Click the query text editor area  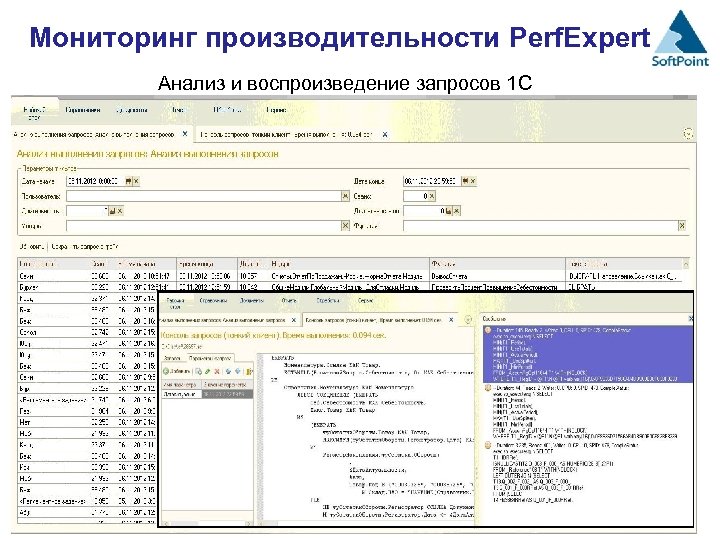pyautogui.click(x=368, y=439)
